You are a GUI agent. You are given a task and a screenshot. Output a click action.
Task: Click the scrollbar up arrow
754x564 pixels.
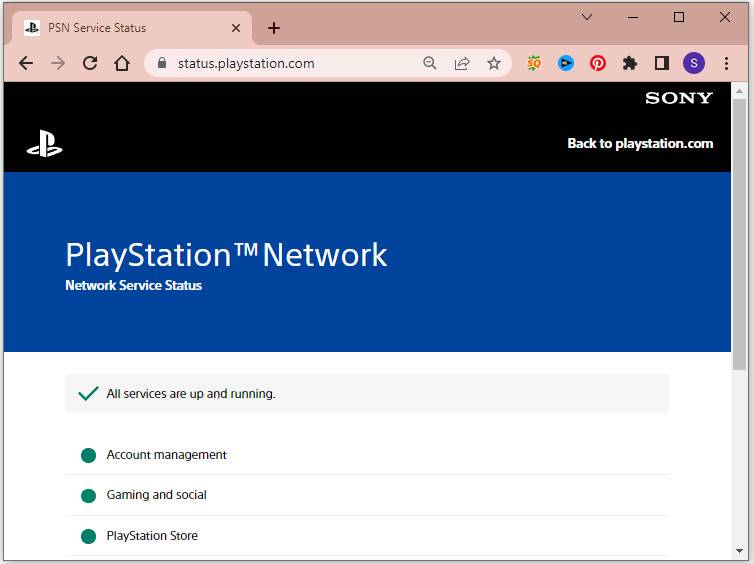740,91
